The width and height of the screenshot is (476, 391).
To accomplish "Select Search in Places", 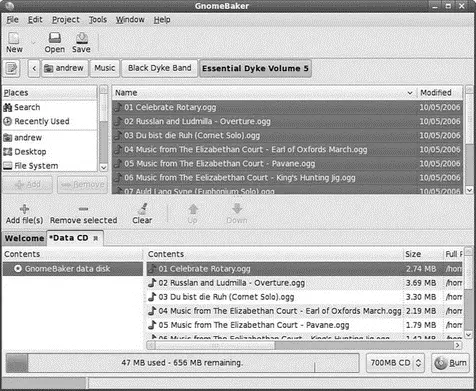I will (x=50, y=107).
